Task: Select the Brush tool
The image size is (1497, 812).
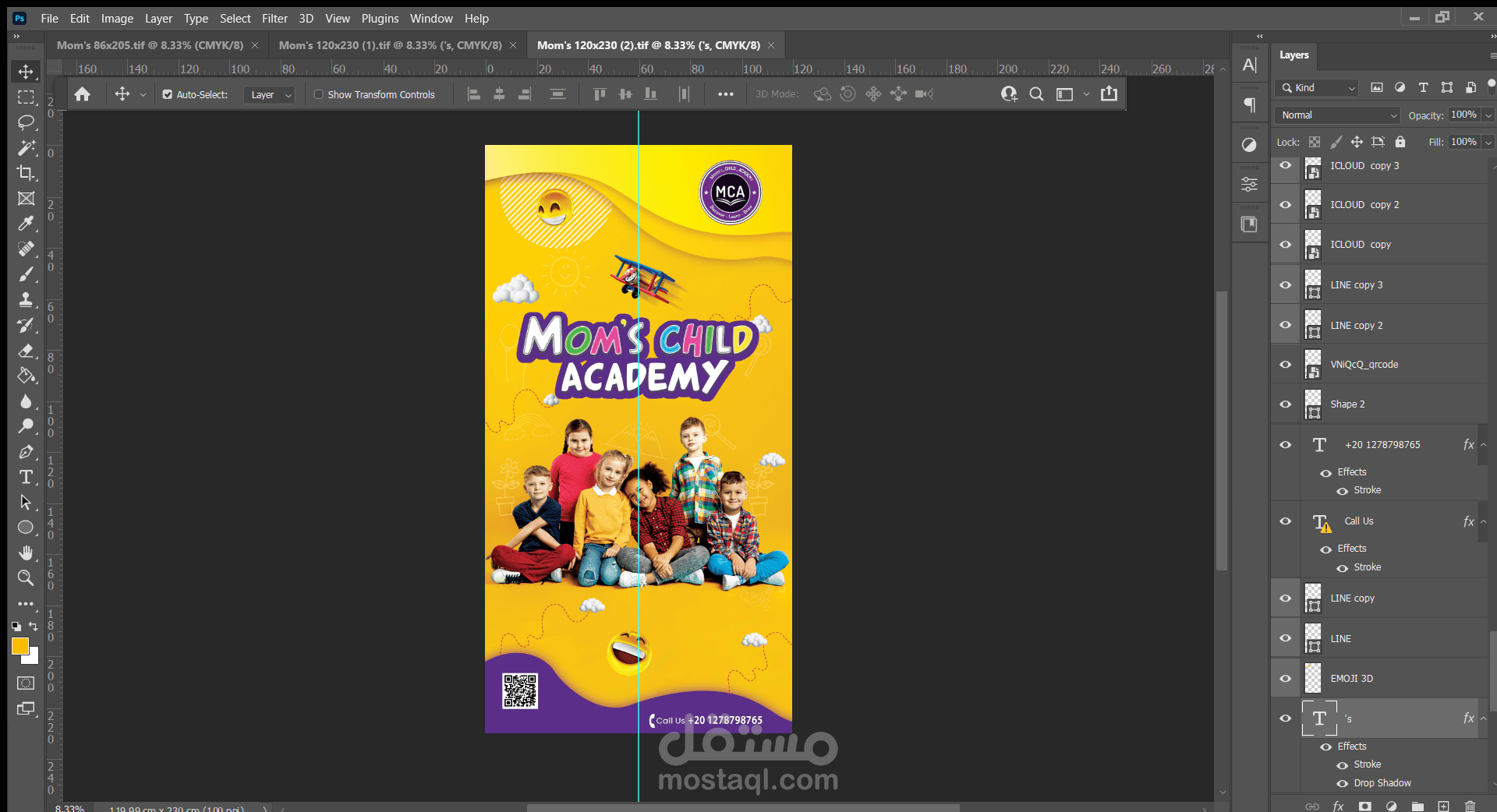Action: click(26, 274)
